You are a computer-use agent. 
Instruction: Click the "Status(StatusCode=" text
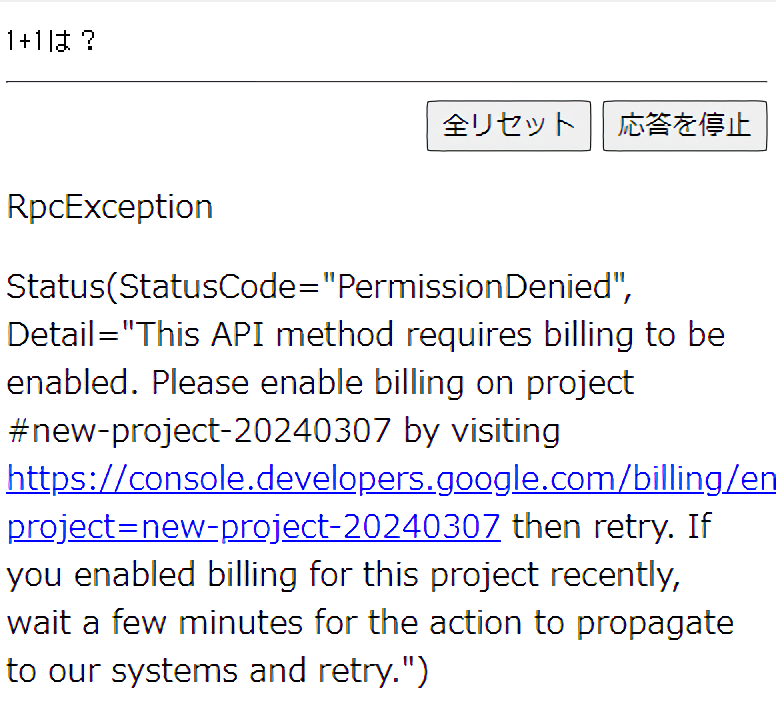point(162,287)
